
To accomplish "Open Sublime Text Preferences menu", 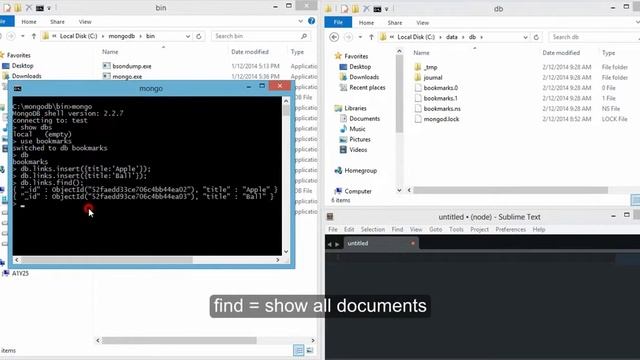I will (510, 229).
